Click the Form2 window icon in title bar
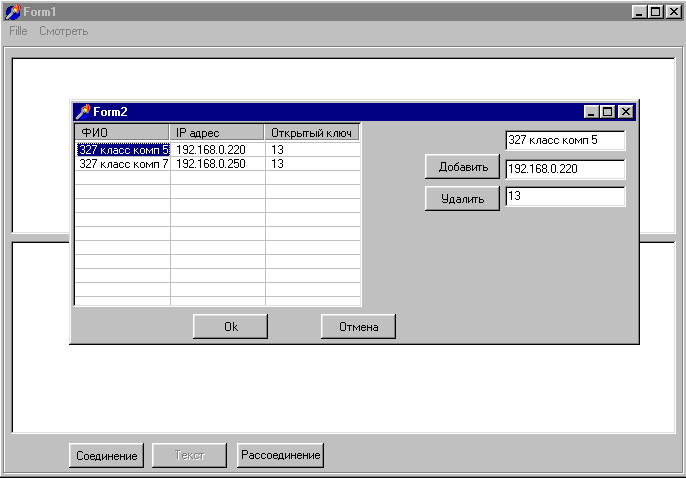This screenshot has width=686, height=478. pos(83,111)
